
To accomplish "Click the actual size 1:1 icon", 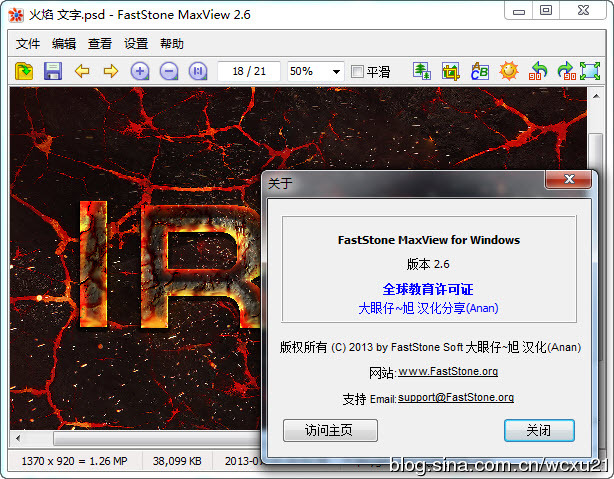I will [x=198, y=71].
